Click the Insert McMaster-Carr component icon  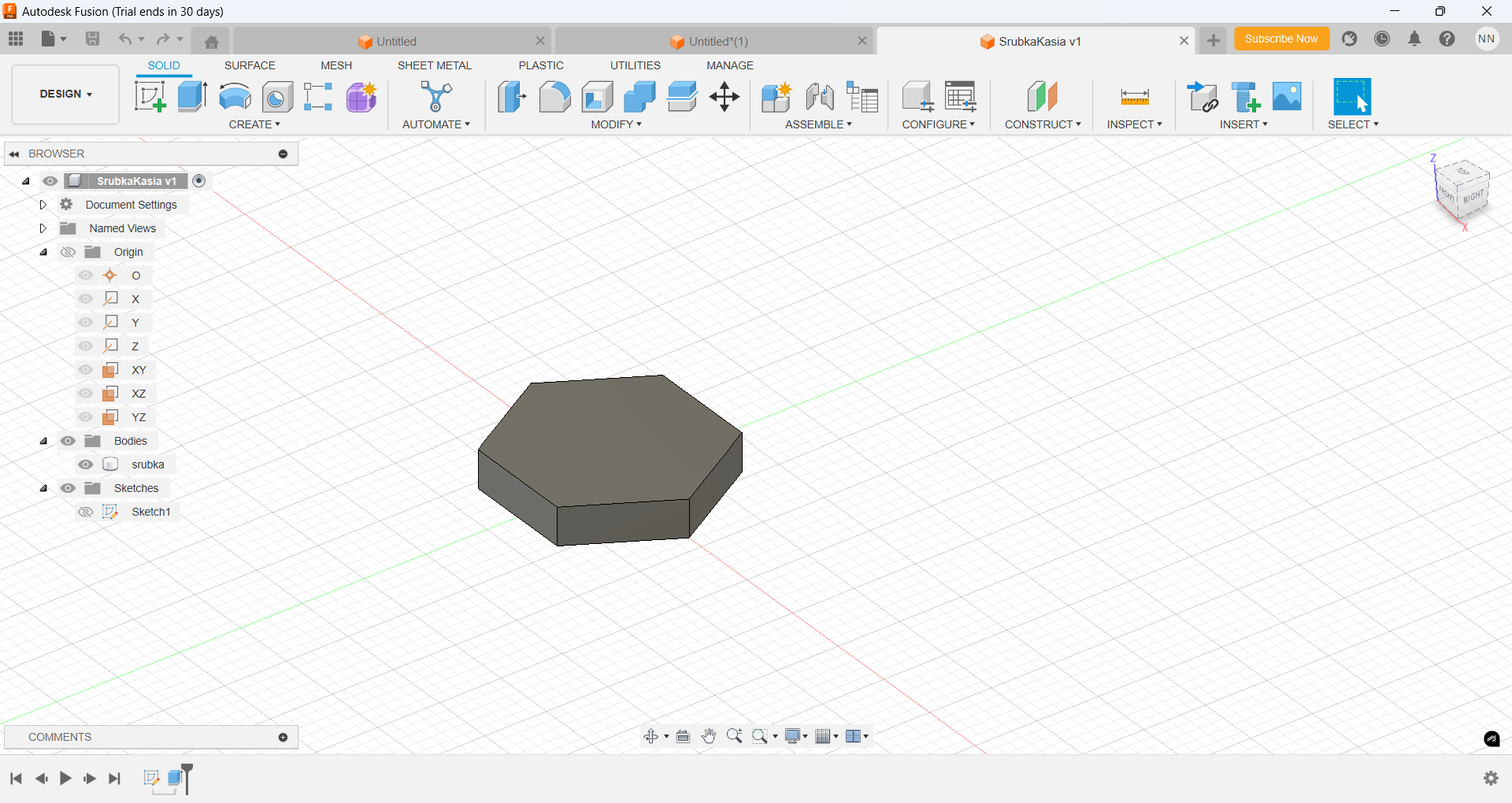point(1246,97)
